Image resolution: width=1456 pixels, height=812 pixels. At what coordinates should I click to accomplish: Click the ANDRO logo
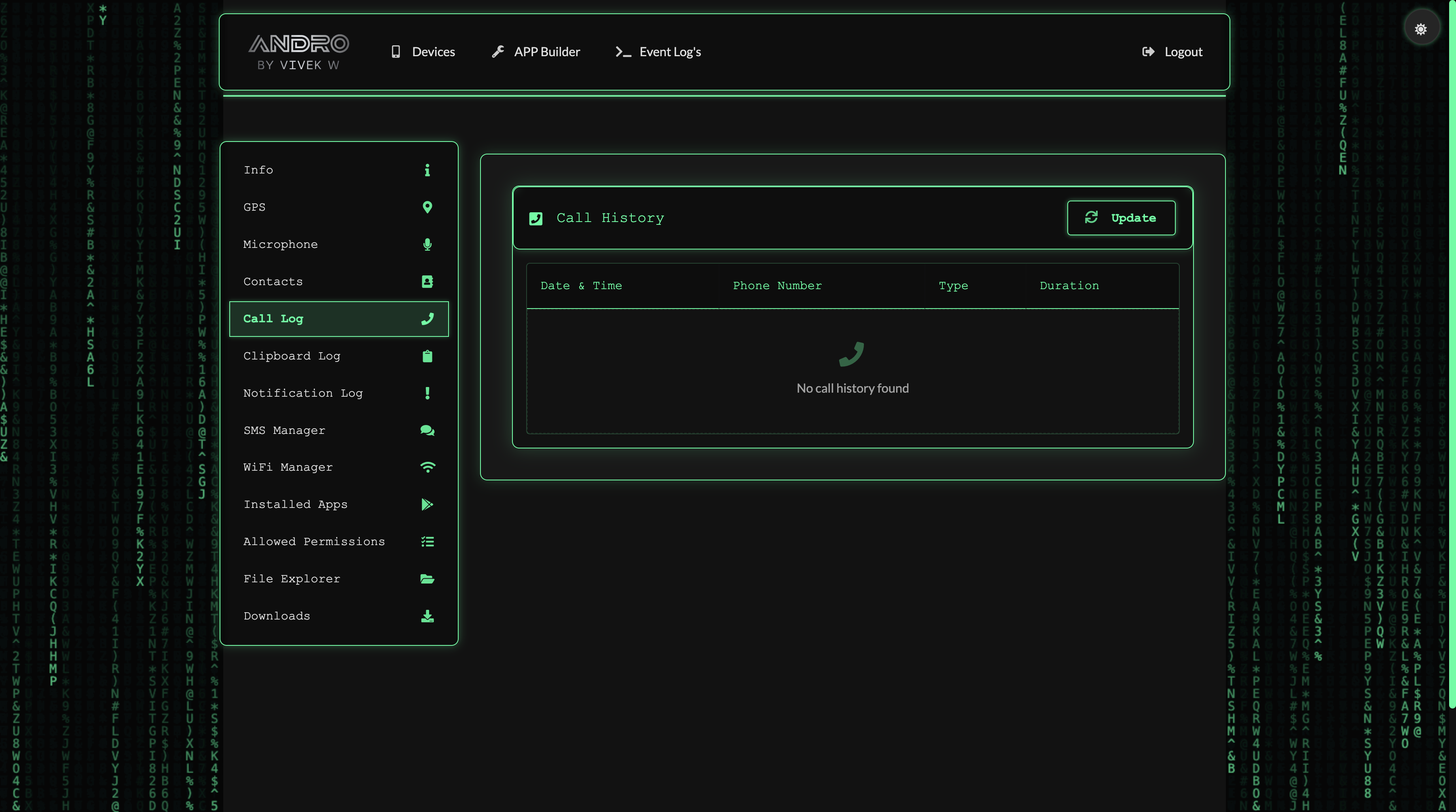298,52
